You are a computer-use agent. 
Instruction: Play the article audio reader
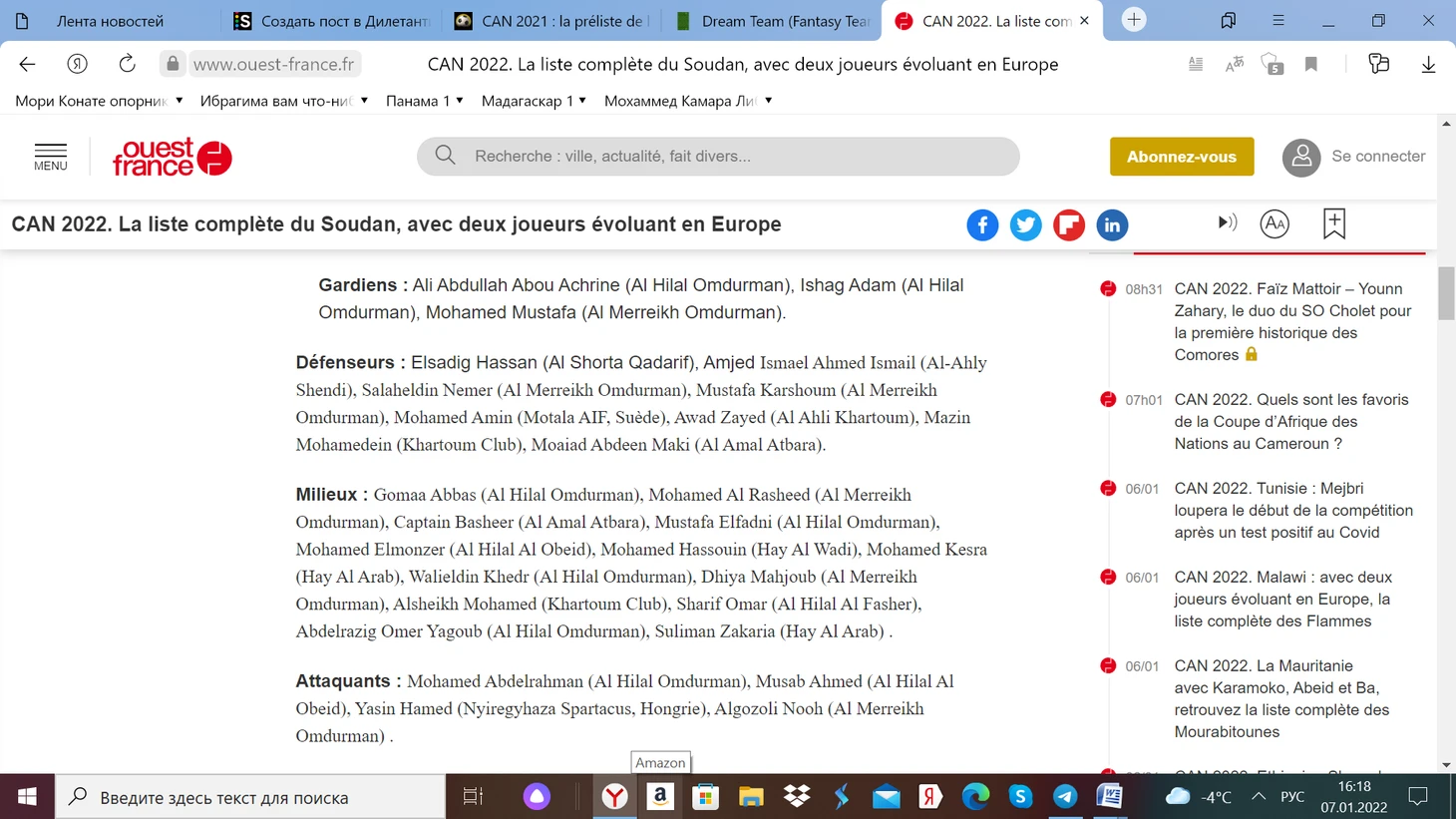coord(1227,223)
